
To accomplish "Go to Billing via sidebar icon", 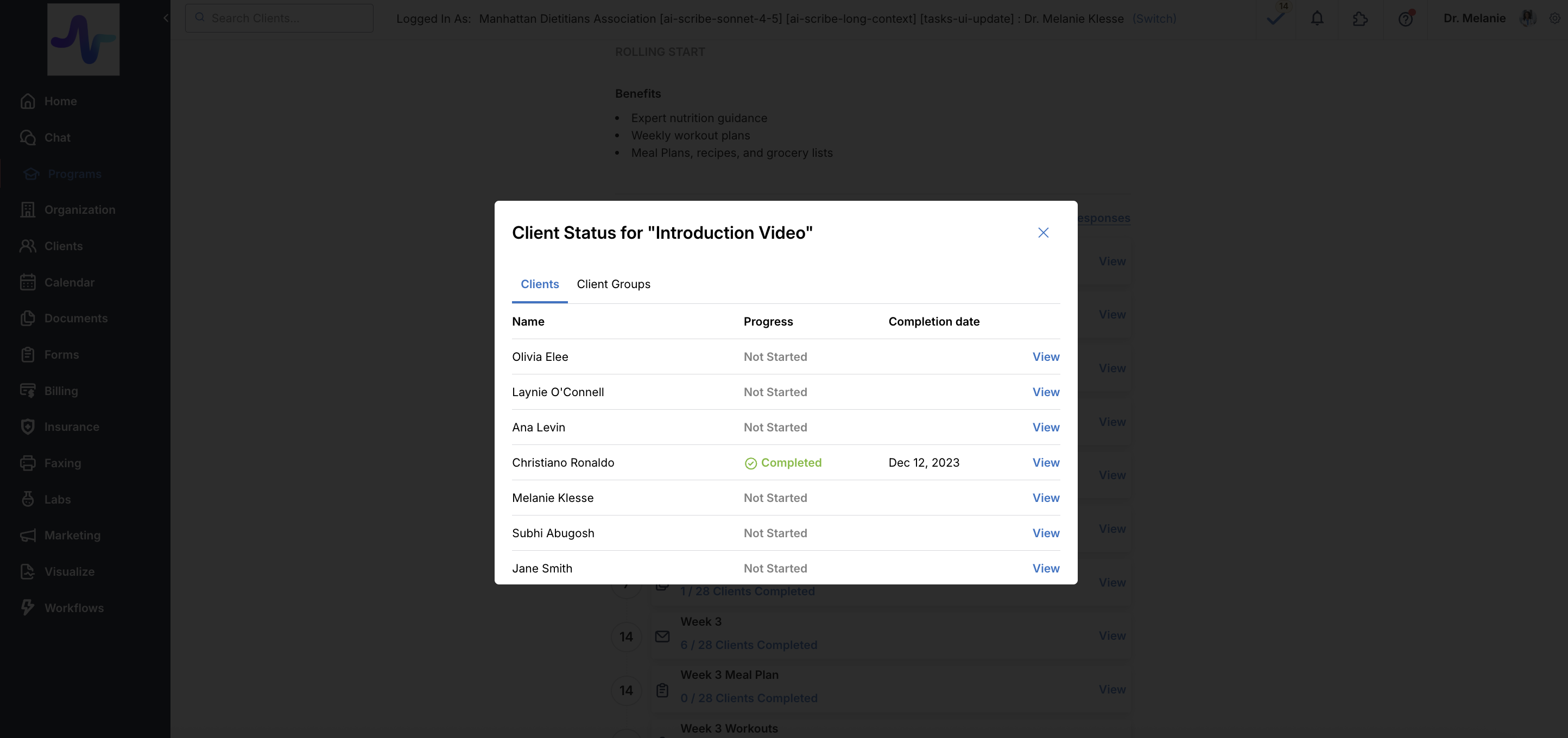I will point(28,391).
